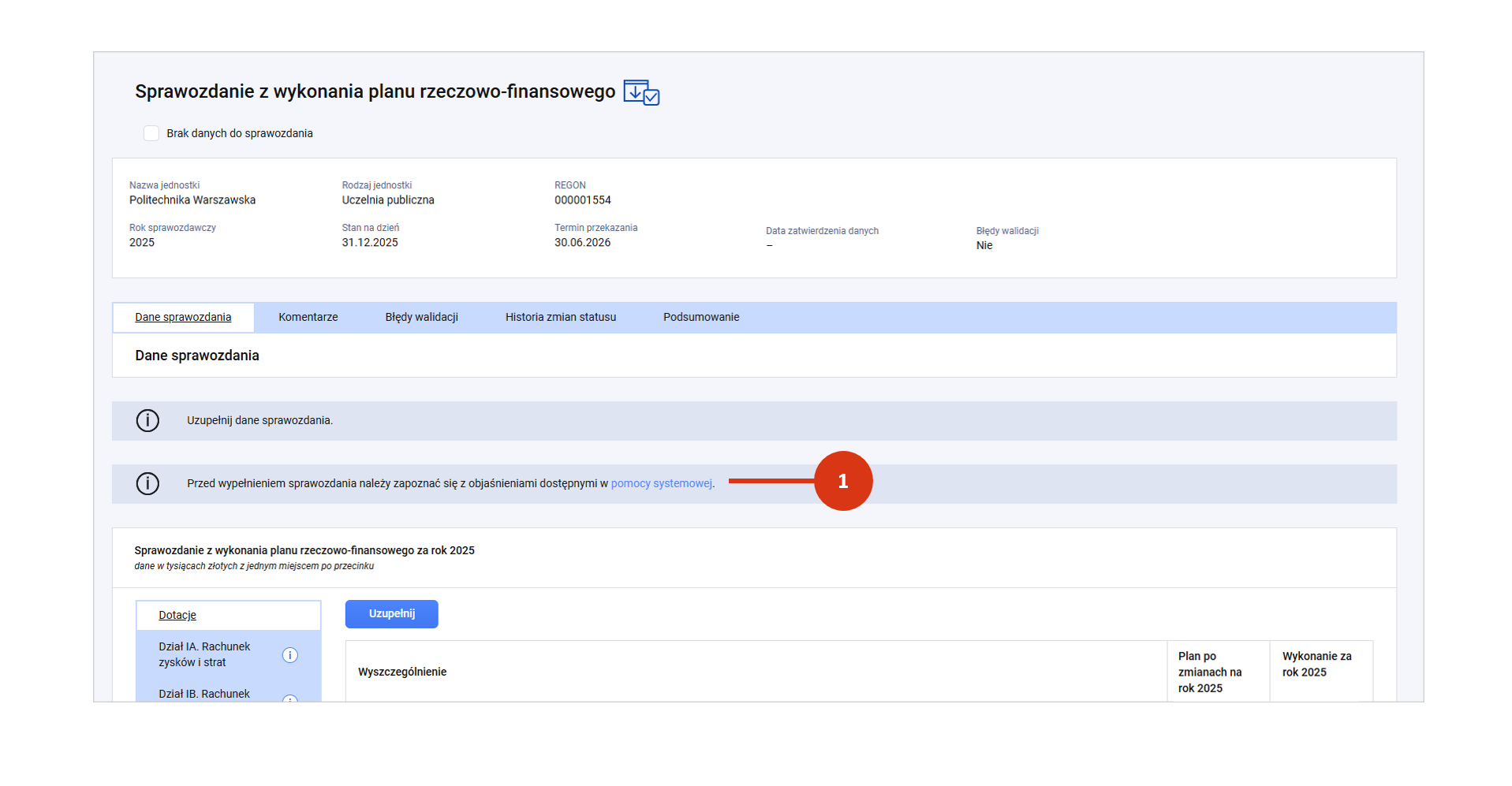The width and height of the screenshot is (1512, 786).
Task: Click the info icon beside Uzupełnij dane sprawozdania
Action: tap(147, 420)
